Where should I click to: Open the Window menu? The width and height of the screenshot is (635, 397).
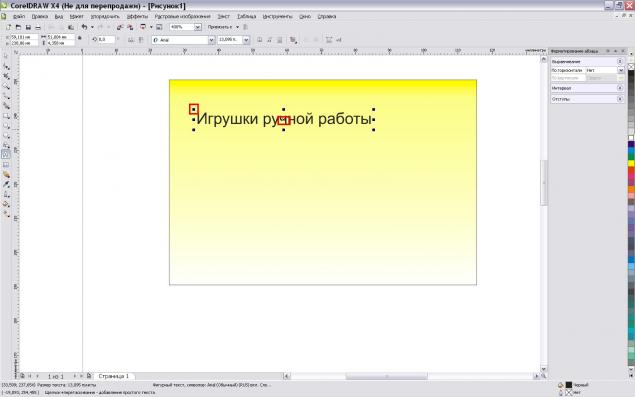click(x=305, y=17)
